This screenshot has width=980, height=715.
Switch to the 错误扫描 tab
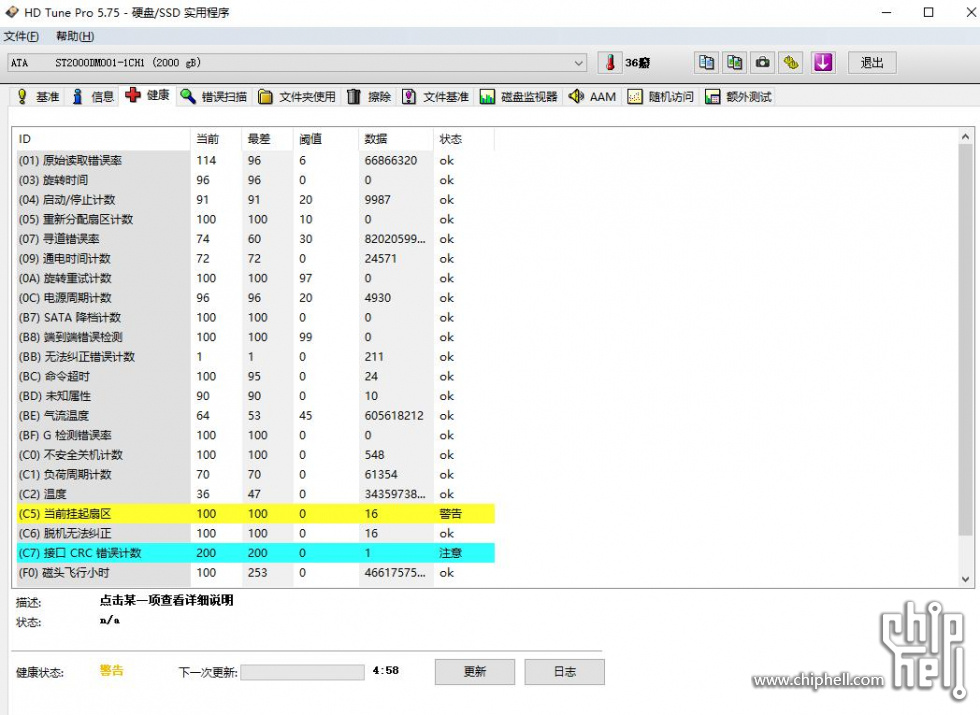214,96
